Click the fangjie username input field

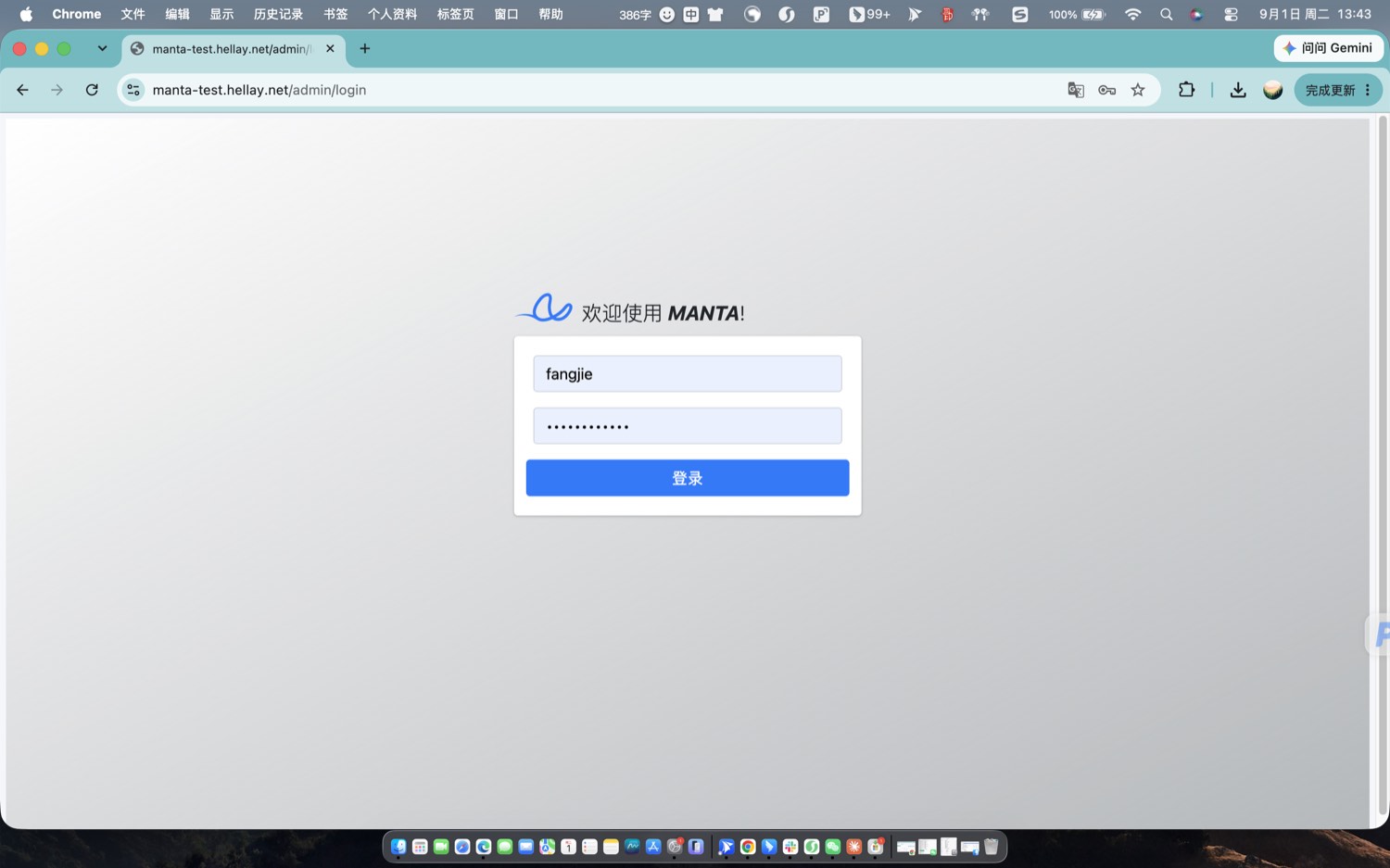[688, 374]
